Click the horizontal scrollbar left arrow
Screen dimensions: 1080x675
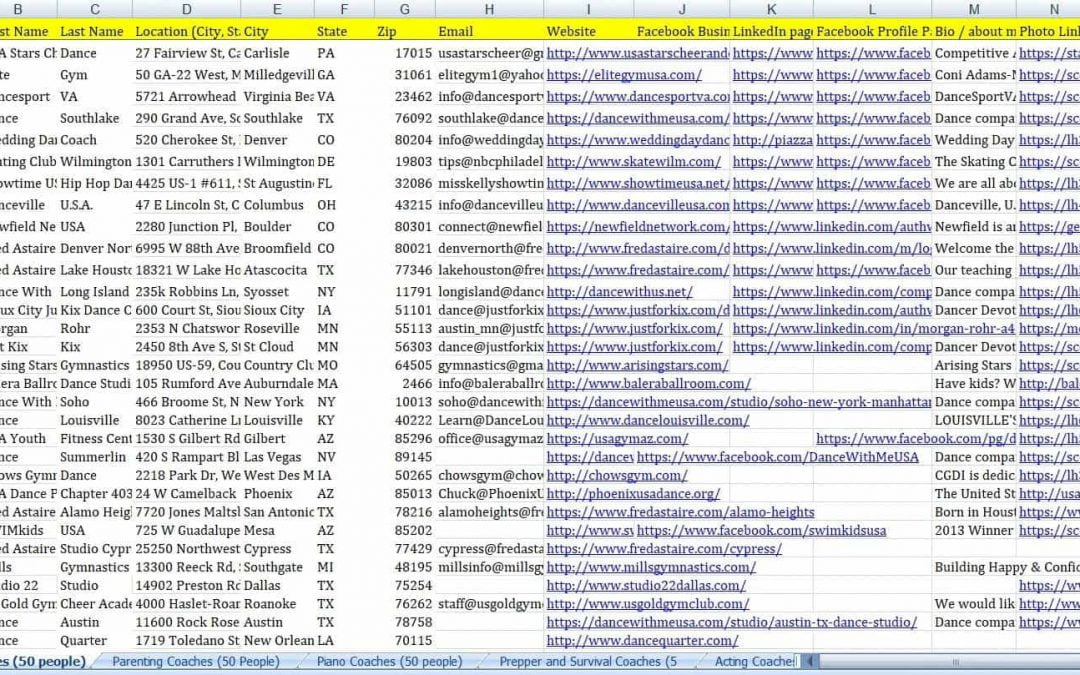[x=811, y=661]
